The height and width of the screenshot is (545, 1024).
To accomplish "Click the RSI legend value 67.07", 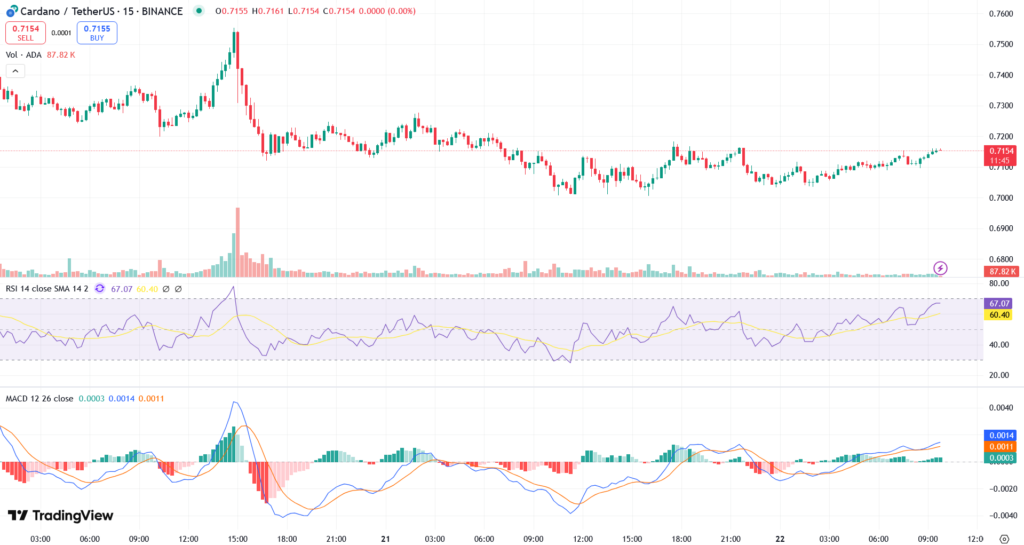I will [x=121, y=288].
